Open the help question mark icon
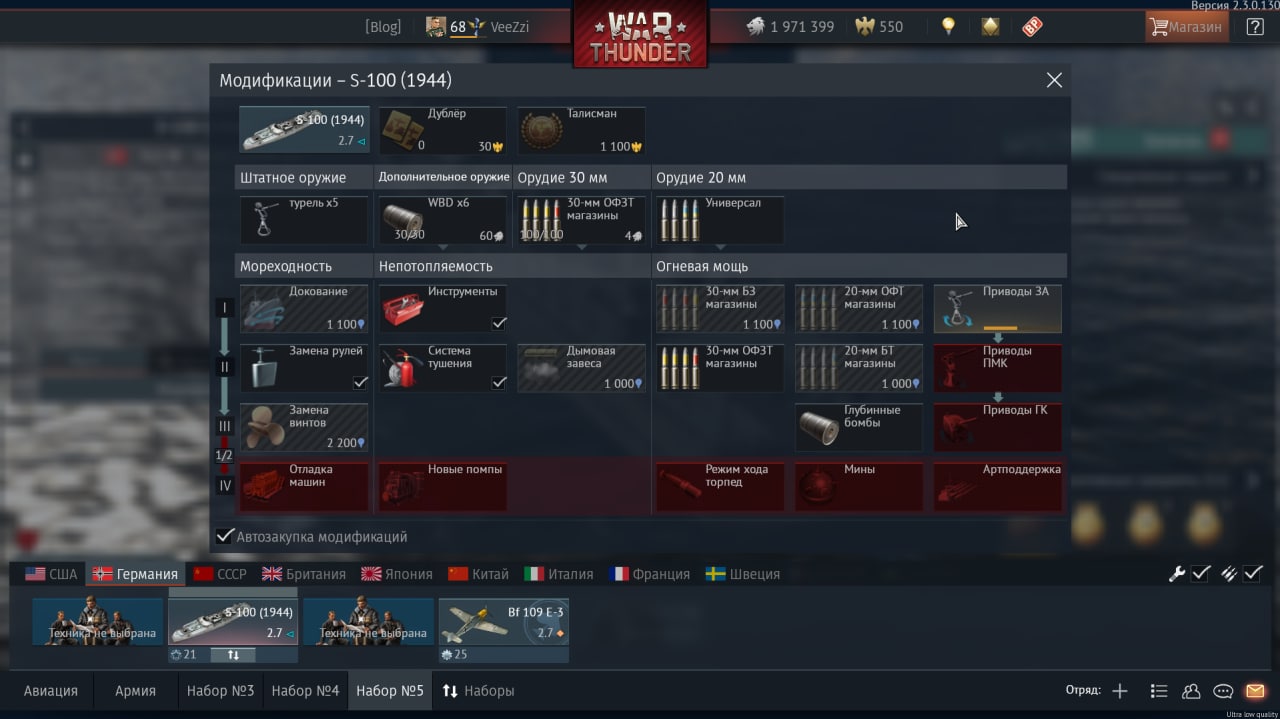This screenshot has width=1280, height=719. tap(1255, 27)
